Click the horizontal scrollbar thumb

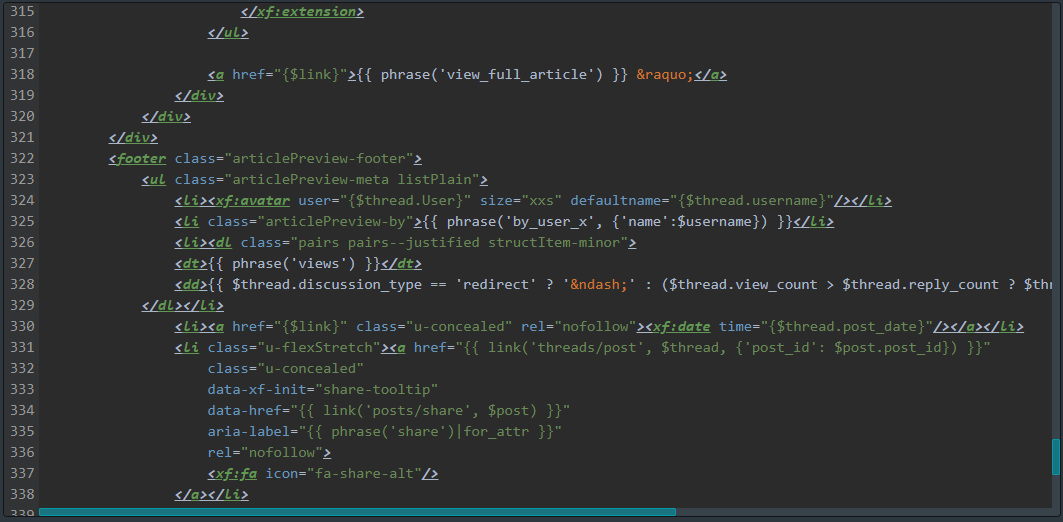coord(357,512)
